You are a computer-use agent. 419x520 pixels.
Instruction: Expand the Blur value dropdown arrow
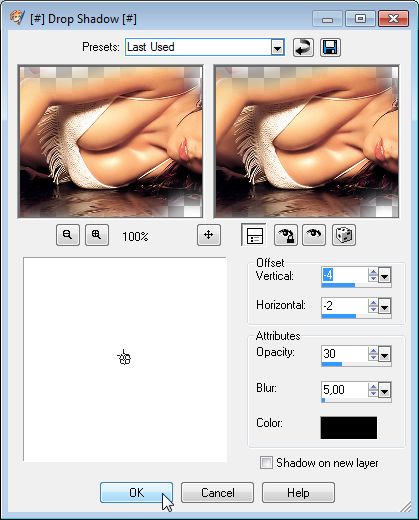pos(384,390)
